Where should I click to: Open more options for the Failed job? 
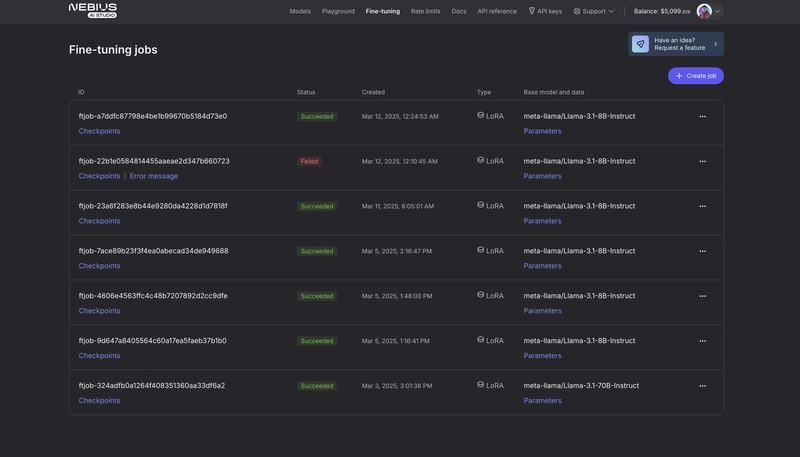[x=703, y=161]
